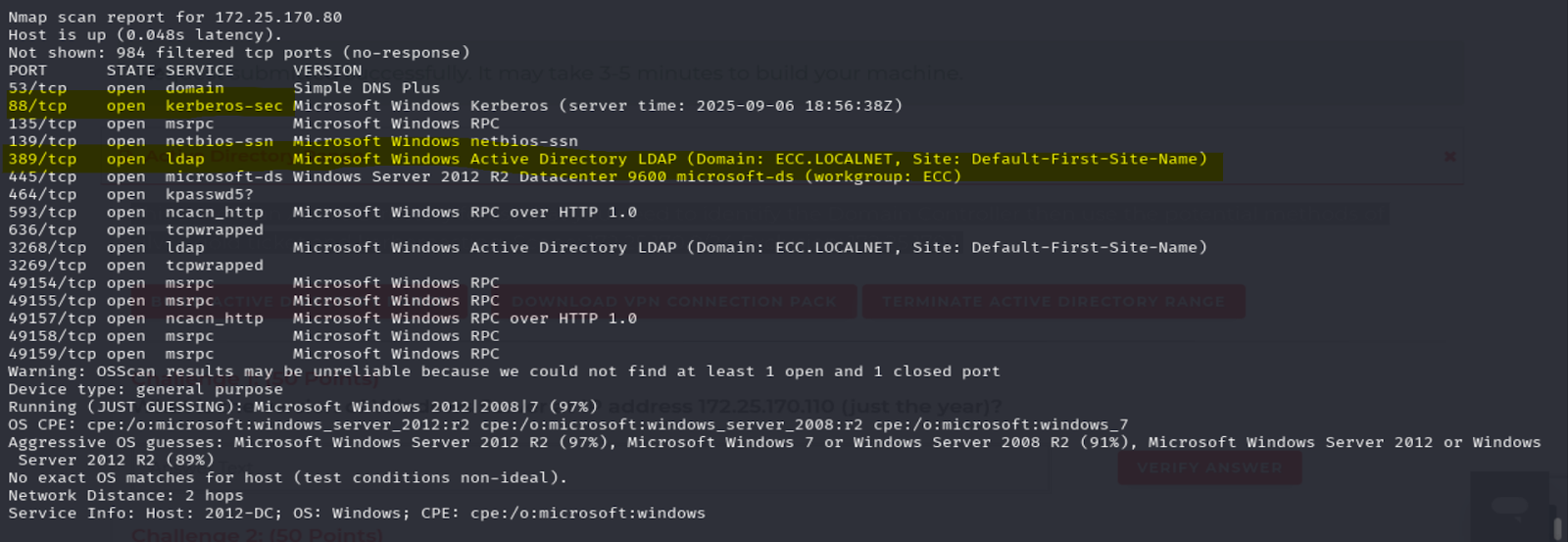Image resolution: width=1568 pixels, height=542 pixels.
Task: Click the 445/tcp microsoft-ds port line
Action: click(42, 177)
